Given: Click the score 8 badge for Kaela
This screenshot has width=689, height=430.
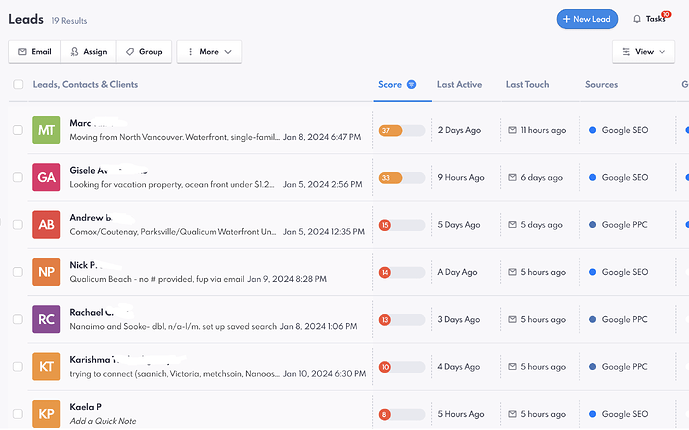Looking at the screenshot, I should coord(384,414).
